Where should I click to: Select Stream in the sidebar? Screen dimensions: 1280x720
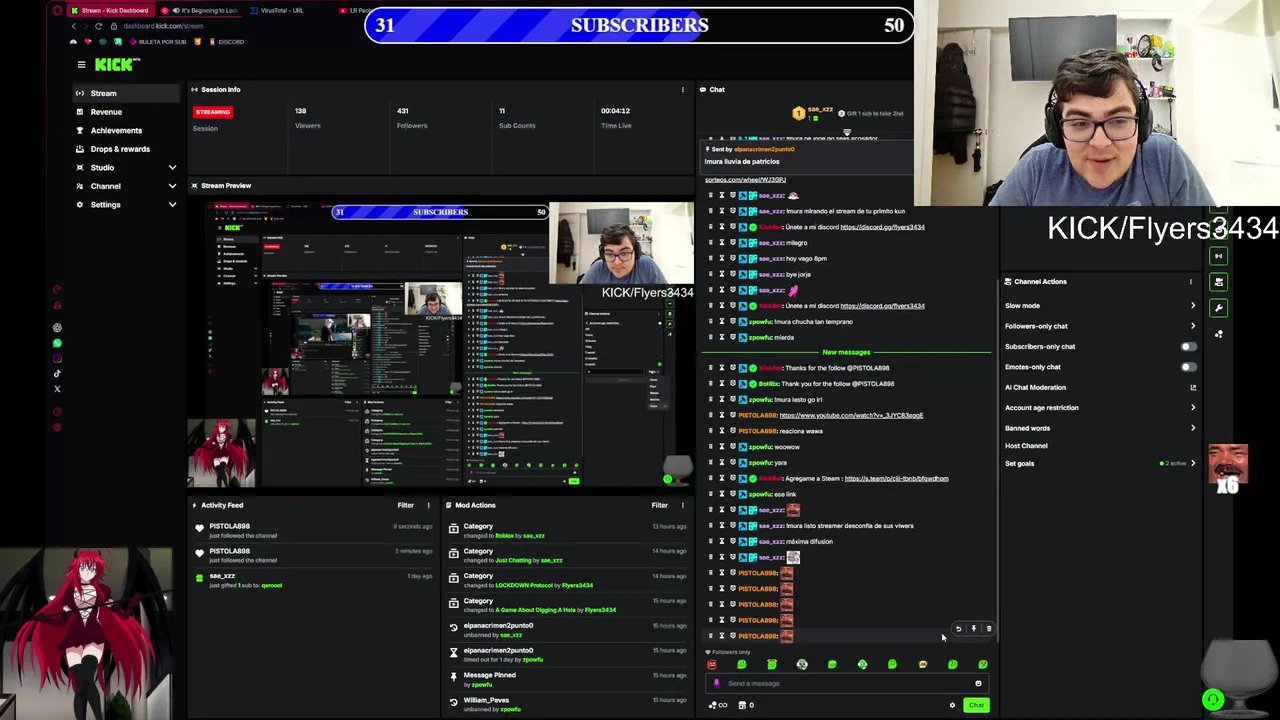click(x=126, y=93)
